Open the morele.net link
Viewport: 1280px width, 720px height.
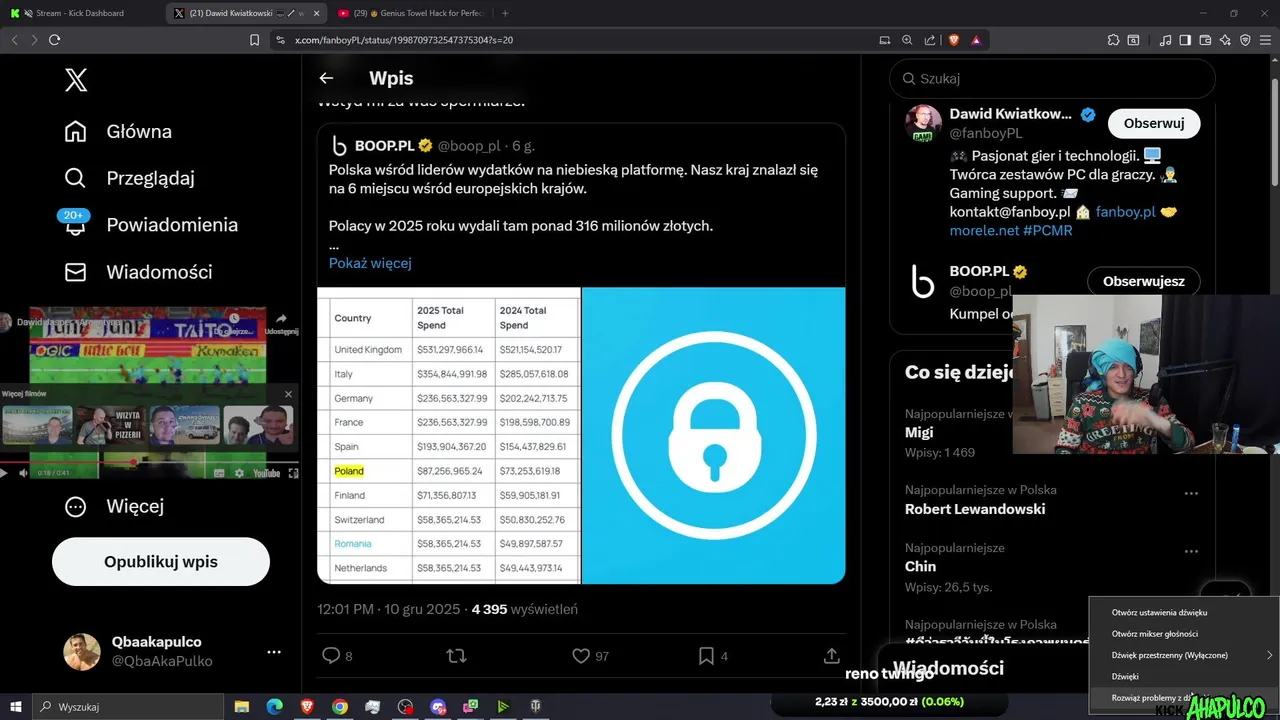click(x=984, y=230)
